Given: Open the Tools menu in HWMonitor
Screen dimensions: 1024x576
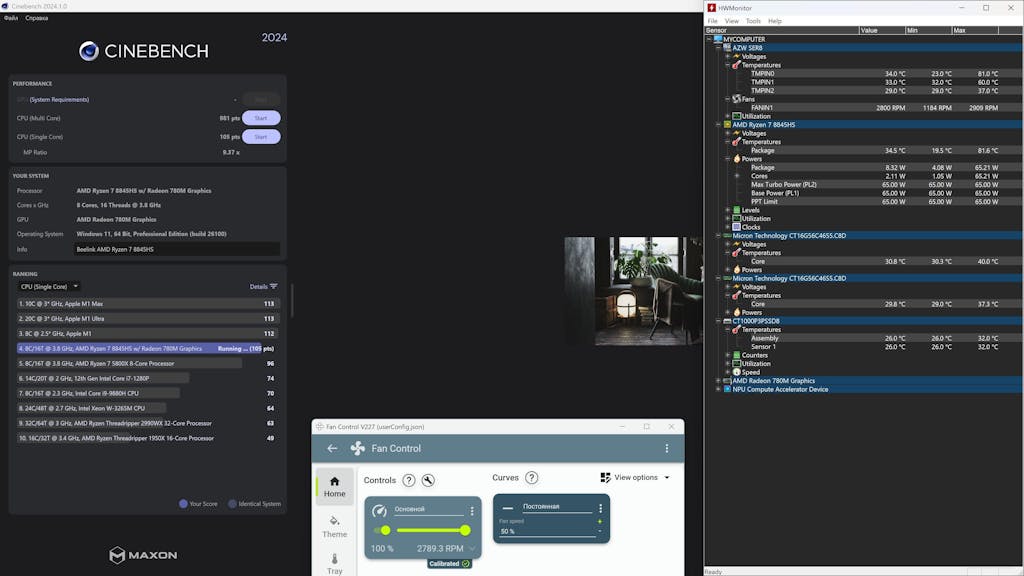Looking at the screenshot, I should [753, 21].
